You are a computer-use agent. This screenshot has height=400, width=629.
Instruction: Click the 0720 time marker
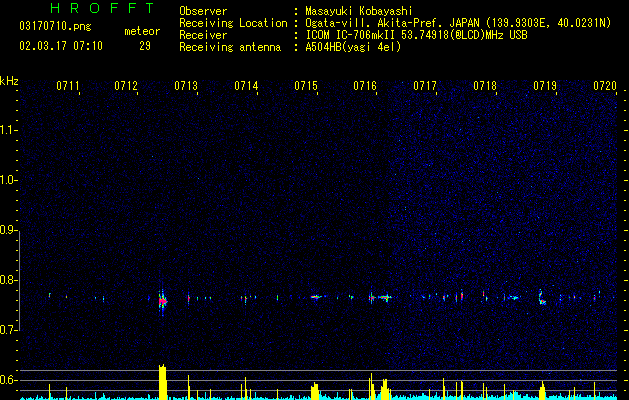click(x=605, y=85)
